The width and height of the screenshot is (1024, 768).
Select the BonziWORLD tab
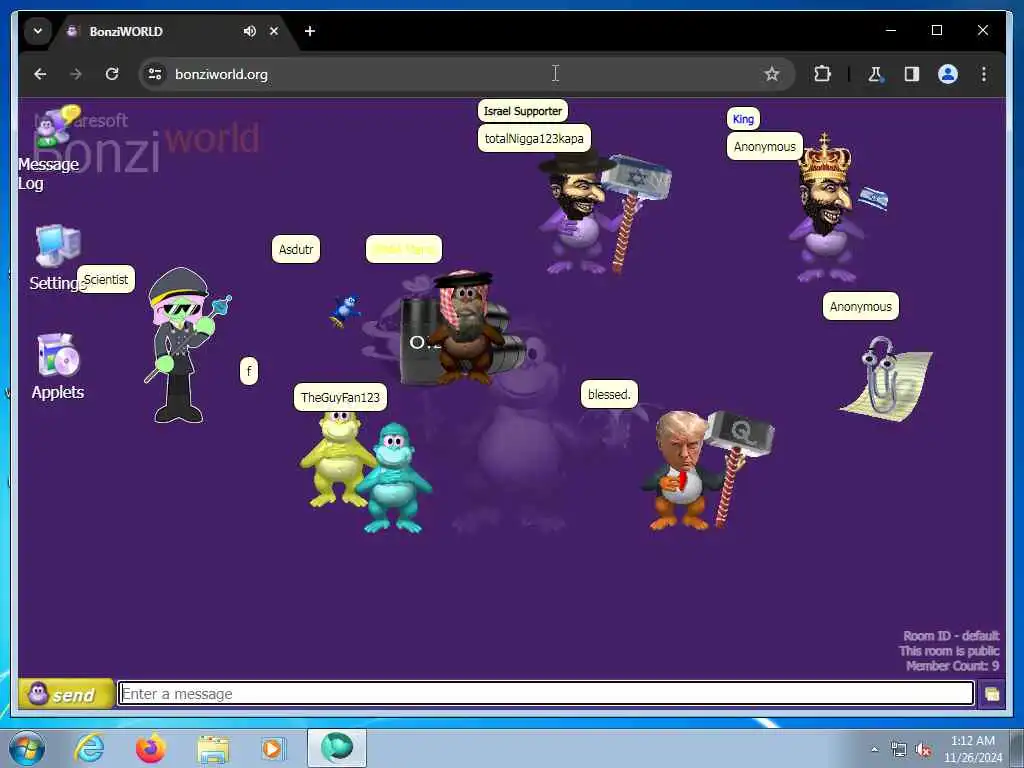pos(157,31)
